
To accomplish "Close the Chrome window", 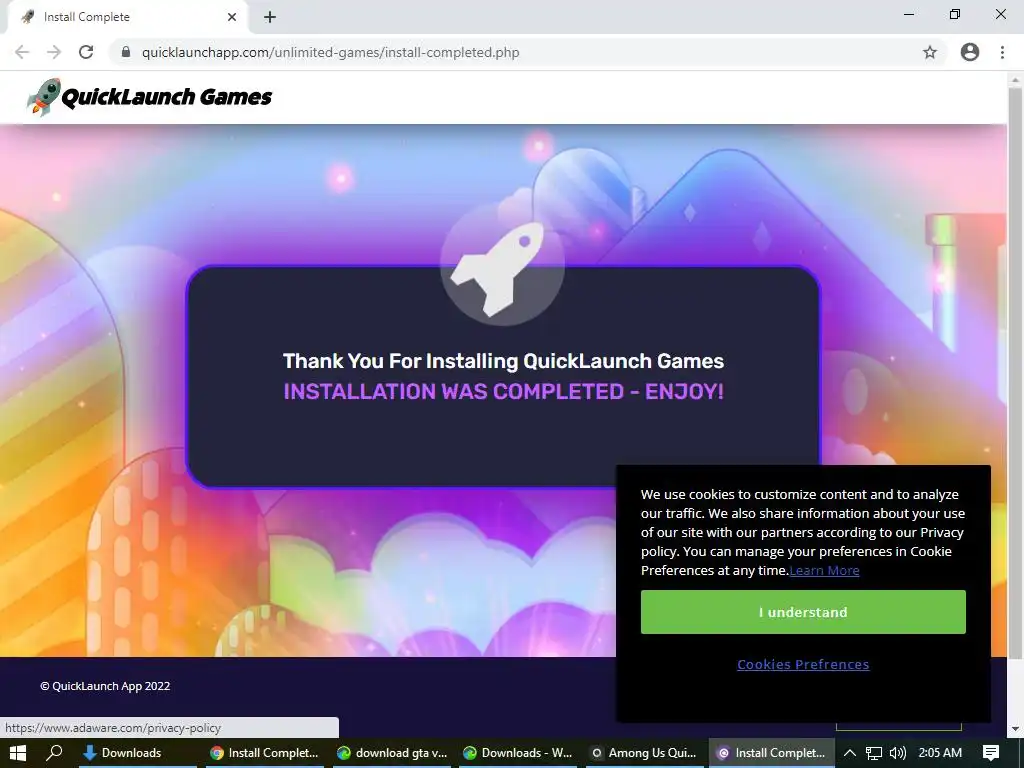I will point(1000,14).
